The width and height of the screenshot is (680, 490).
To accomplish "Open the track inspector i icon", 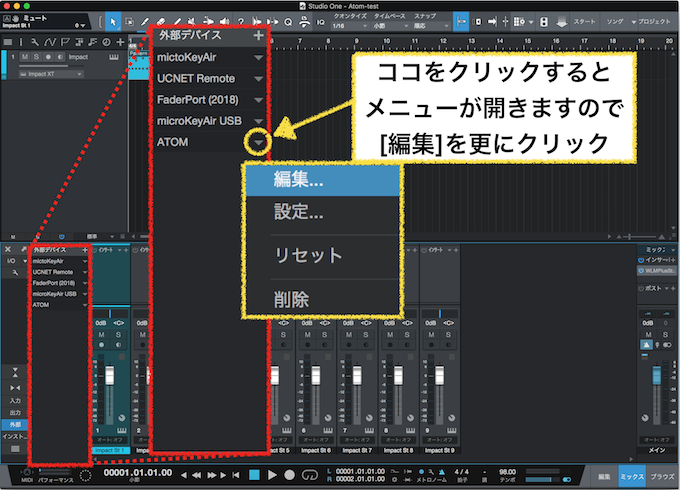I will tap(21, 42).
